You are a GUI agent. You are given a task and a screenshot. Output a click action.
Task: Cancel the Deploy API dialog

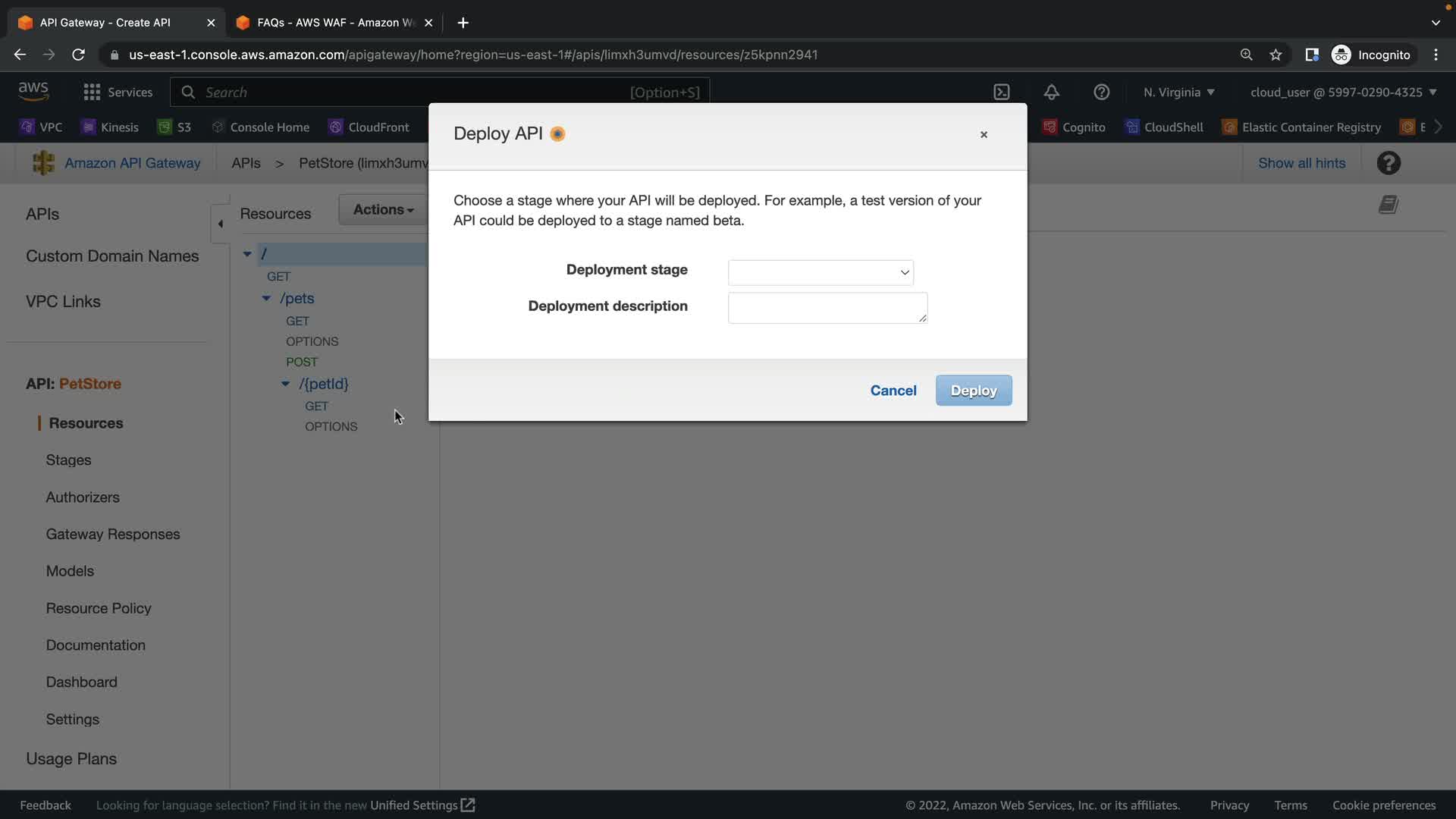click(x=893, y=391)
